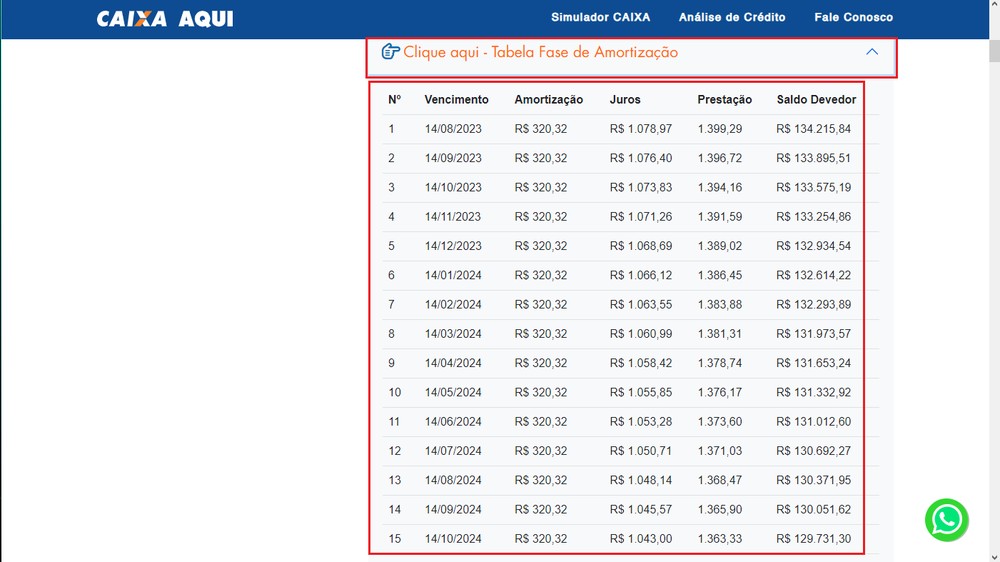The image size is (1000, 562).
Task: Open the WhatsApp chat icon
Action: click(x=946, y=520)
